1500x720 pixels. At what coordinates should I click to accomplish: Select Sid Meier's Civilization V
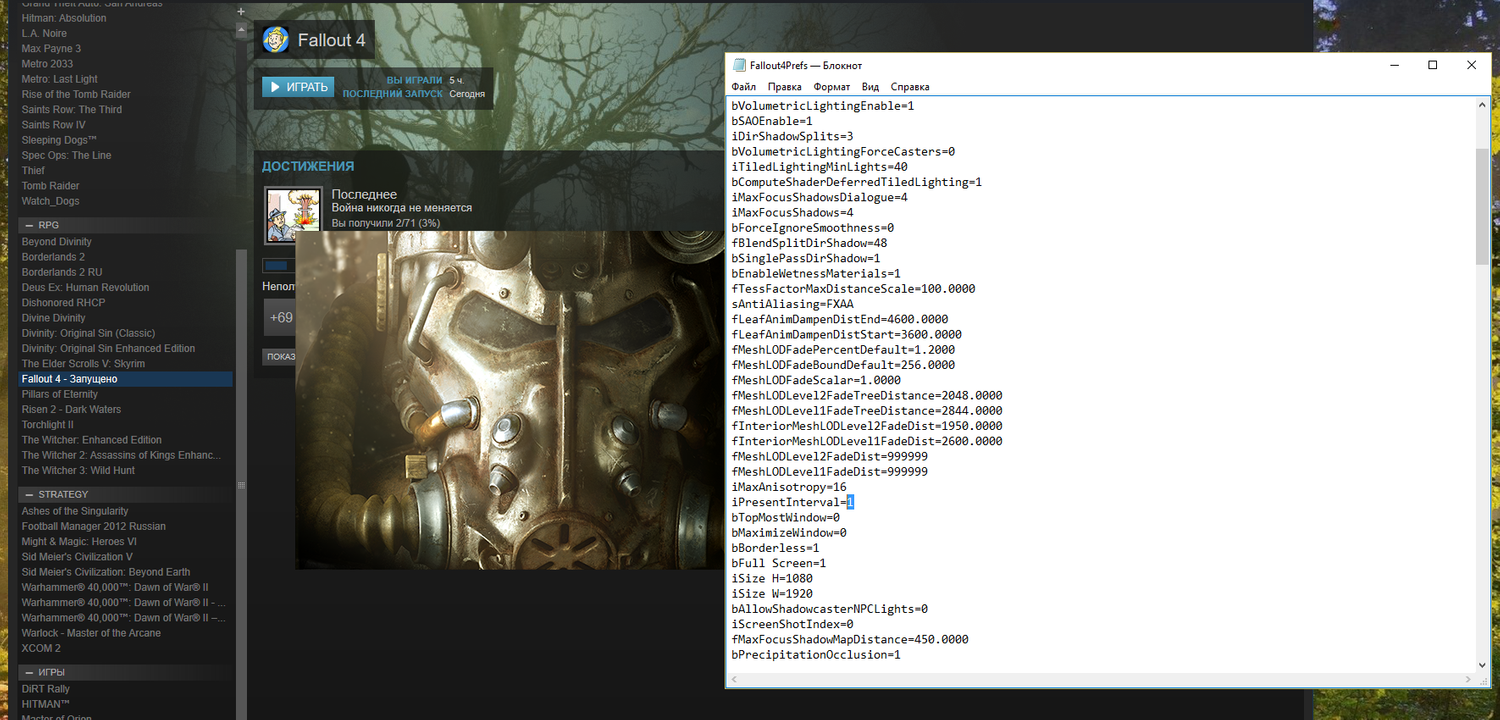[77, 557]
